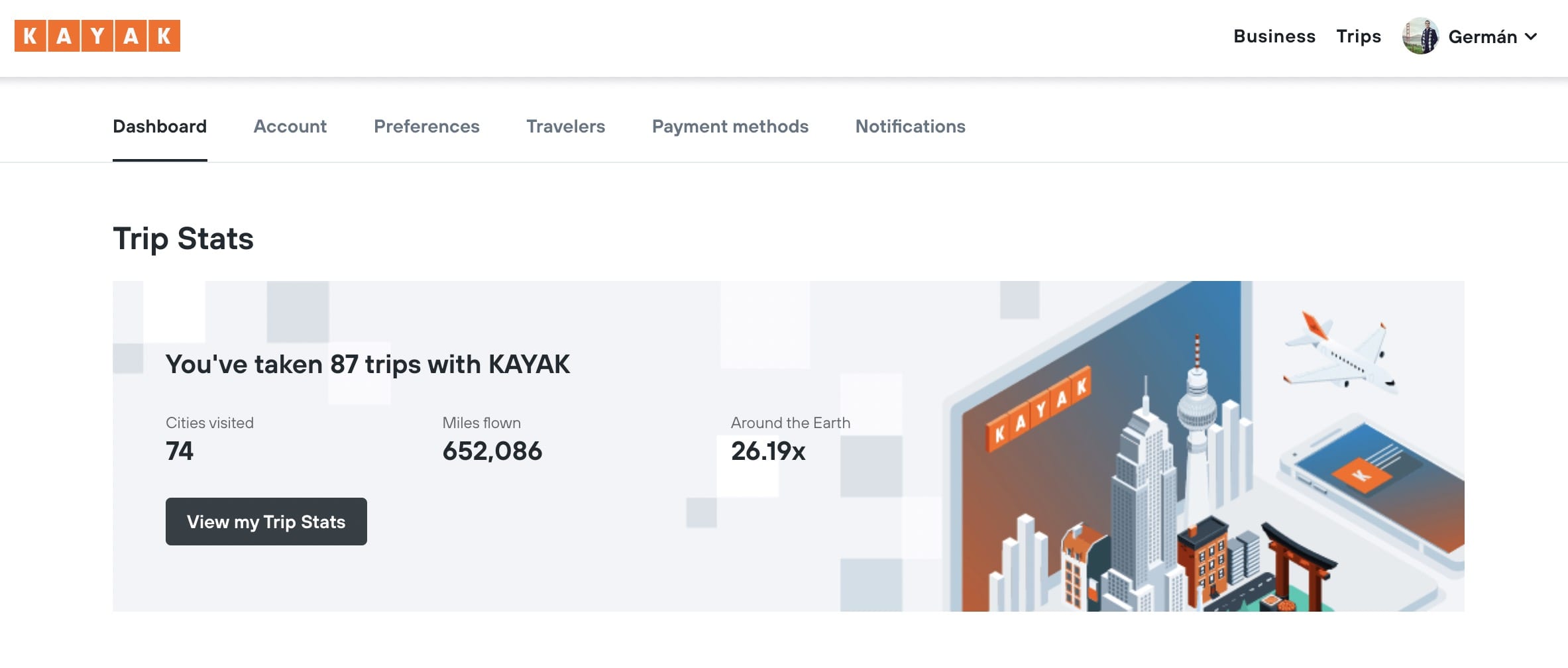Viewport: 1568px width, 668px height.
Task: Switch to the Account tab
Action: [290, 127]
